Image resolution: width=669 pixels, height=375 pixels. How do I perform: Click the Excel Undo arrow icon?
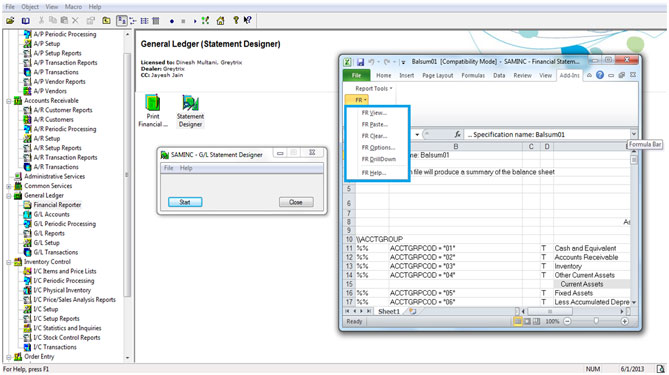(x=371, y=62)
